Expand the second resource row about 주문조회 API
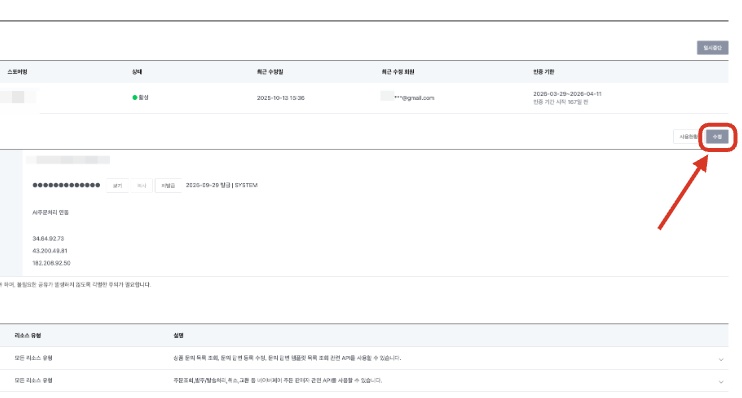The height and width of the screenshot is (398, 742). click(721, 381)
